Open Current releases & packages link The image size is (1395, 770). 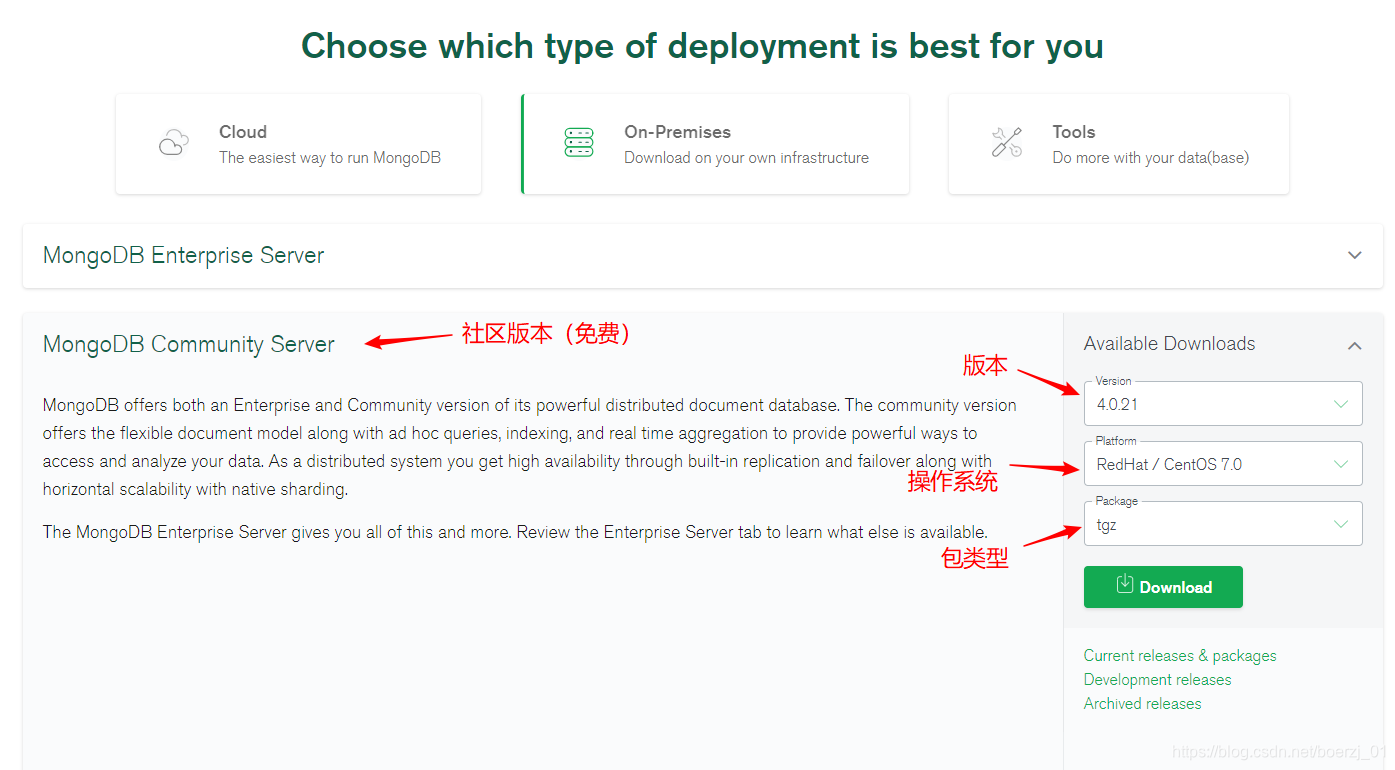(x=1180, y=656)
